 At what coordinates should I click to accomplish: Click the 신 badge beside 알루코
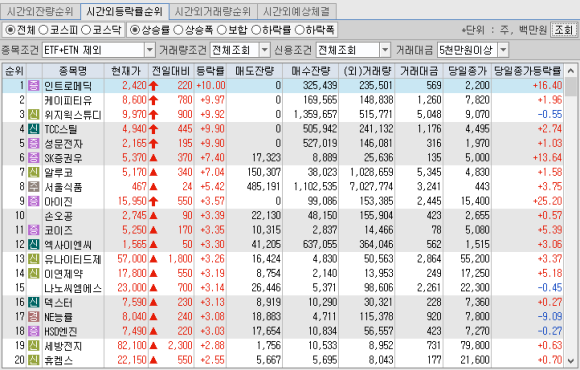click(x=33, y=172)
